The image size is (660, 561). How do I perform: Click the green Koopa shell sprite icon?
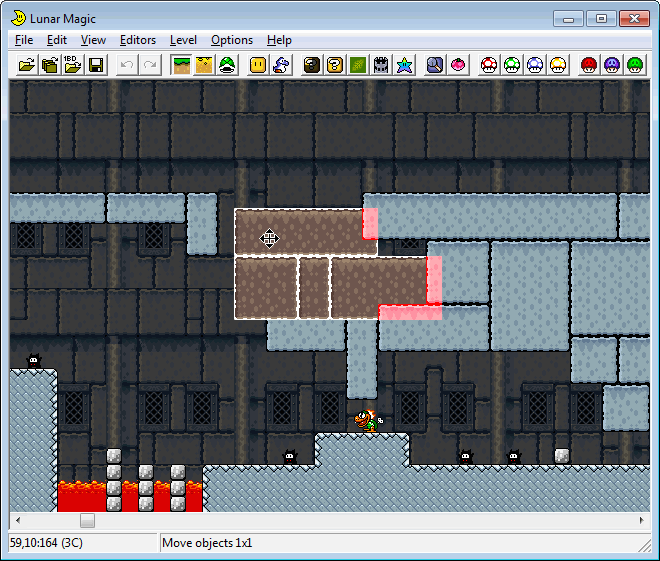click(x=227, y=65)
